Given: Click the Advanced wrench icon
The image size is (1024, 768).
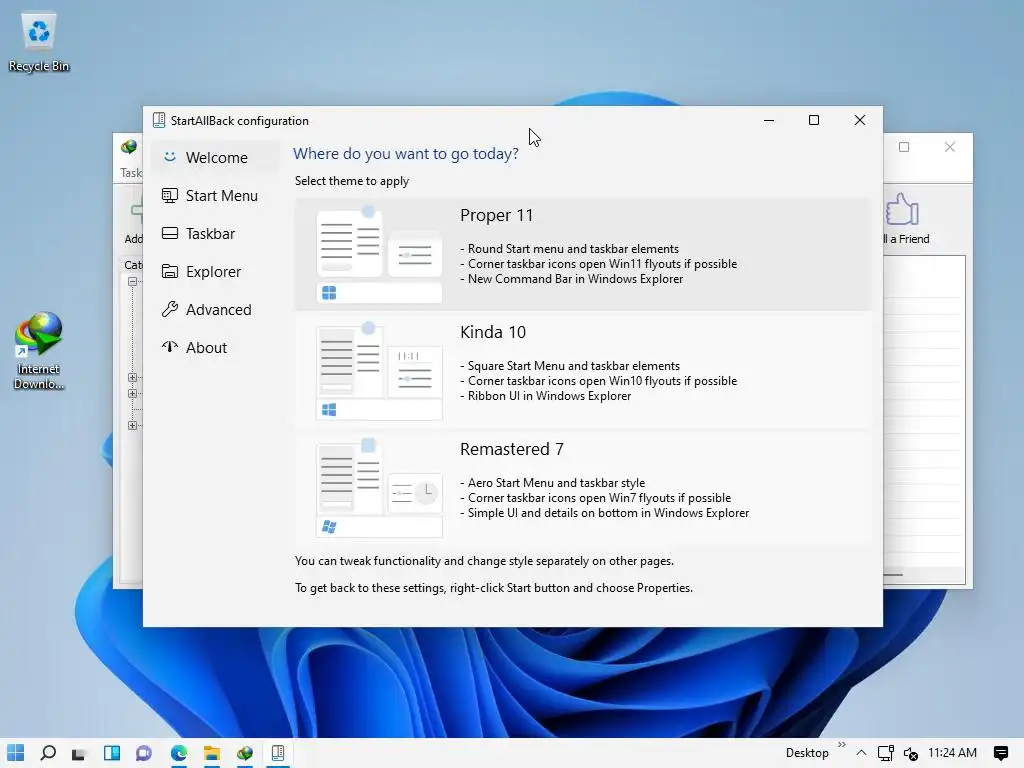Looking at the screenshot, I should click(170, 309).
